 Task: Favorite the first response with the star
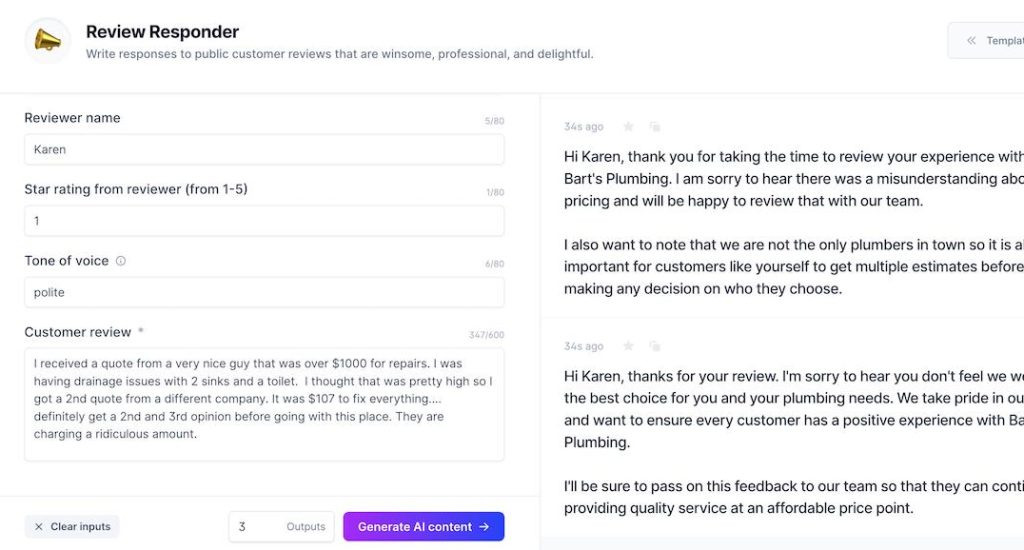coord(628,127)
